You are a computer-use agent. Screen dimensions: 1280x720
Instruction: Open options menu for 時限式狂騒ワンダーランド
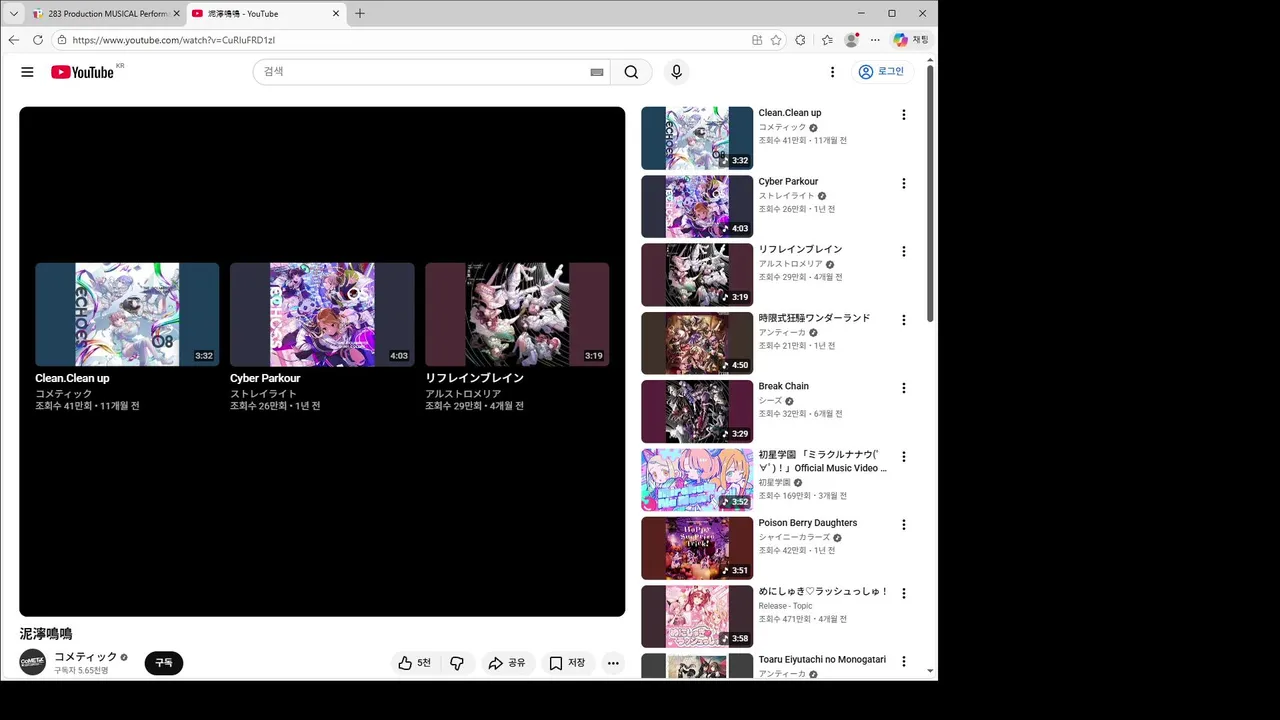pos(904,320)
